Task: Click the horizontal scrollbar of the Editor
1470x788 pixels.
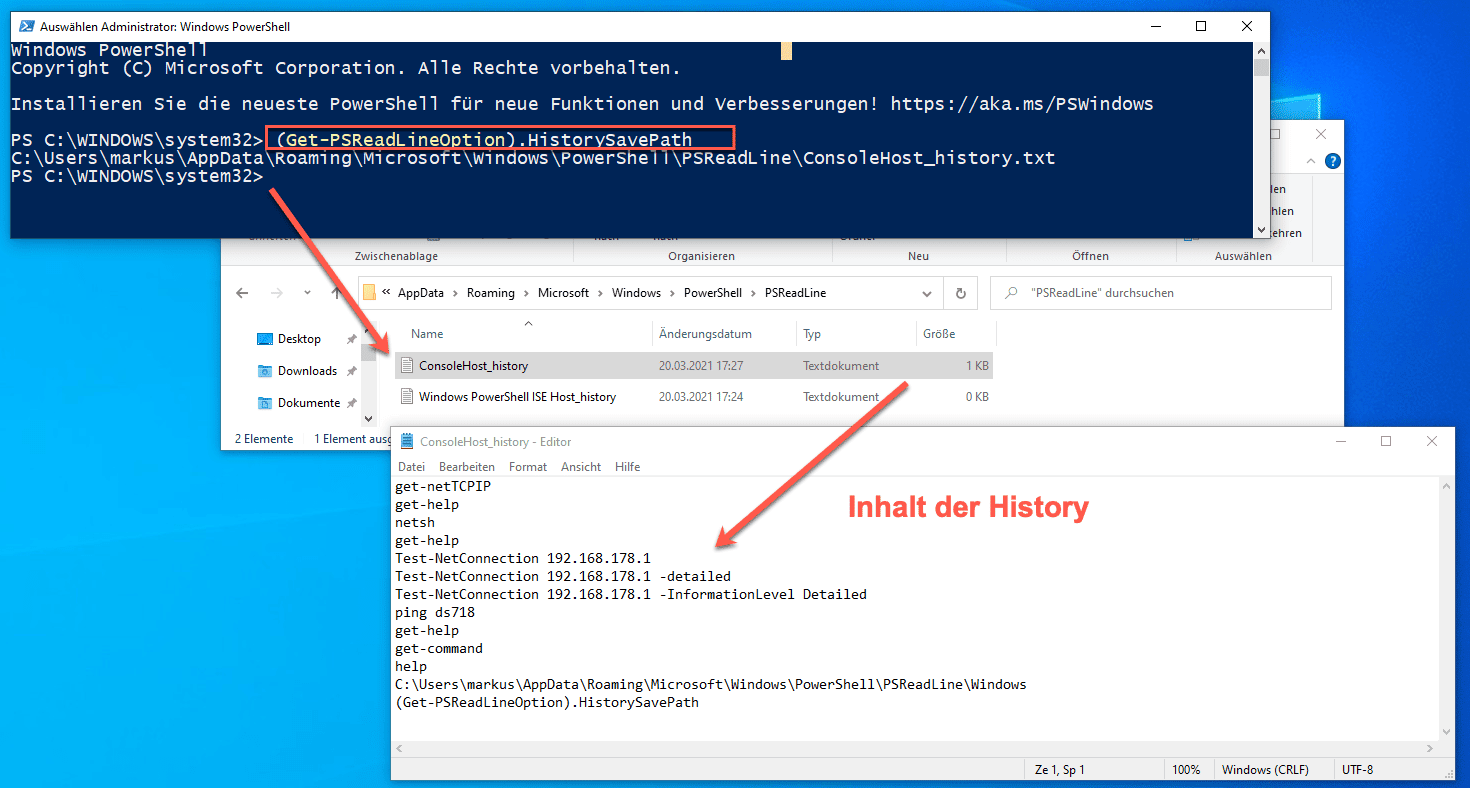Action: 900,747
